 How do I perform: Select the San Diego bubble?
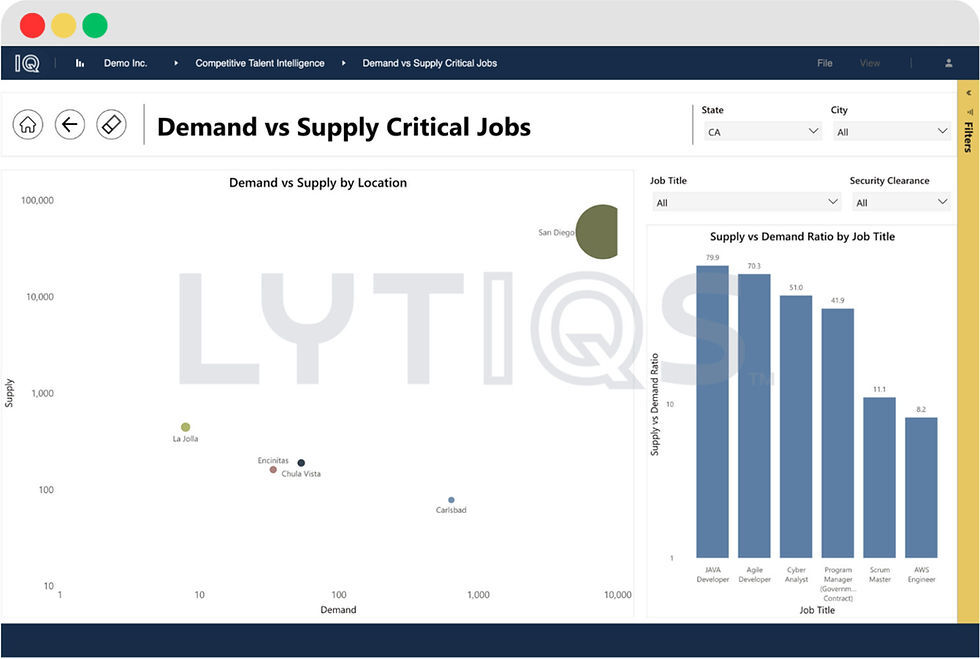tap(599, 231)
